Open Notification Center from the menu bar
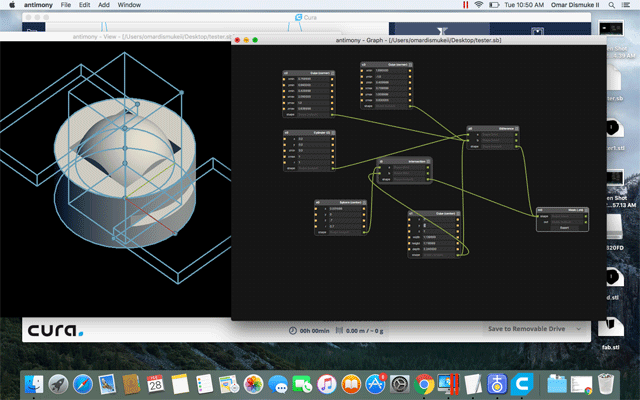Screen dimensions: 640x400 click(626, 5)
